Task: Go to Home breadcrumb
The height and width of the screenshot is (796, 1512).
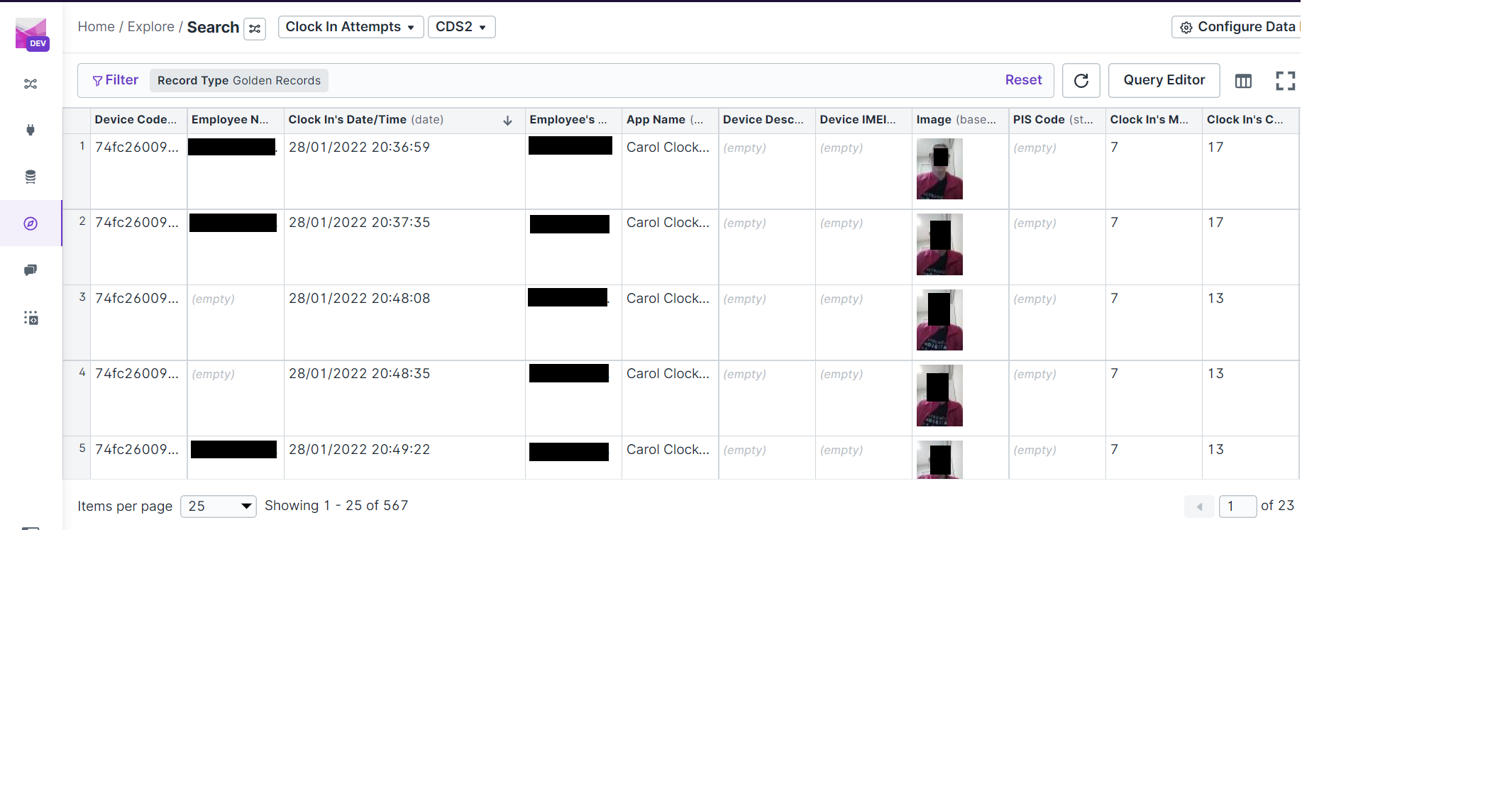Action: 96,27
